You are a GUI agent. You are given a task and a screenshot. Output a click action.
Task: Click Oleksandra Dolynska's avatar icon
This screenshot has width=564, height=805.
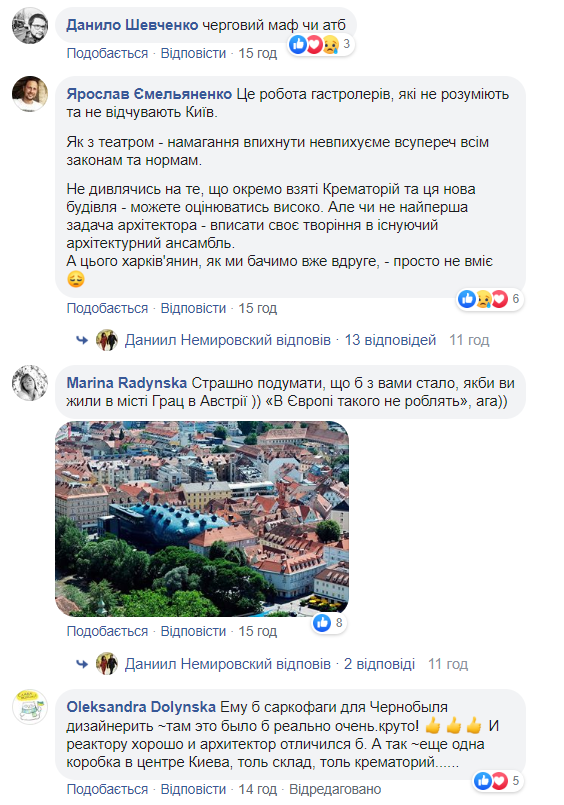click(x=30, y=707)
